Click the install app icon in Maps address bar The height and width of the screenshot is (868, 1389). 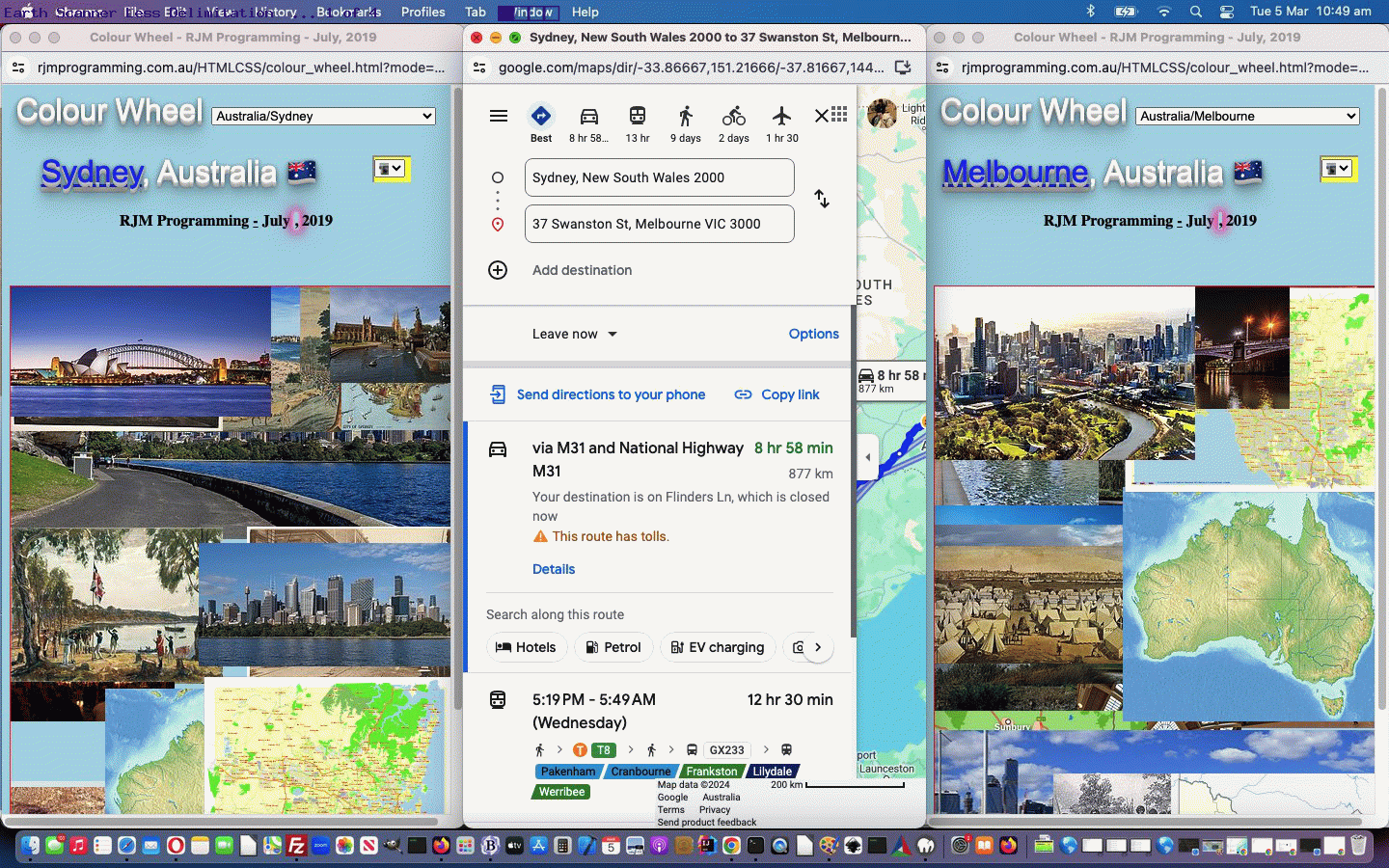tap(903, 68)
